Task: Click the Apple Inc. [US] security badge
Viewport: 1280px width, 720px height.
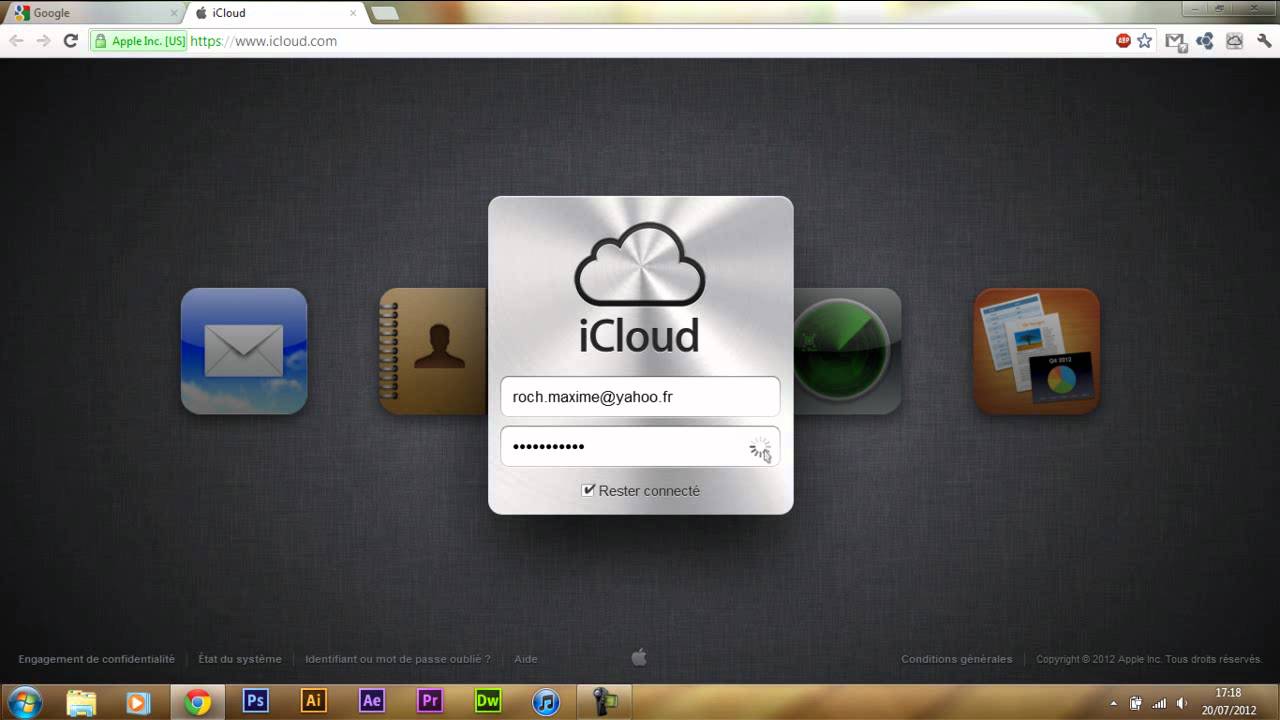Action: [x=138, y=41]
